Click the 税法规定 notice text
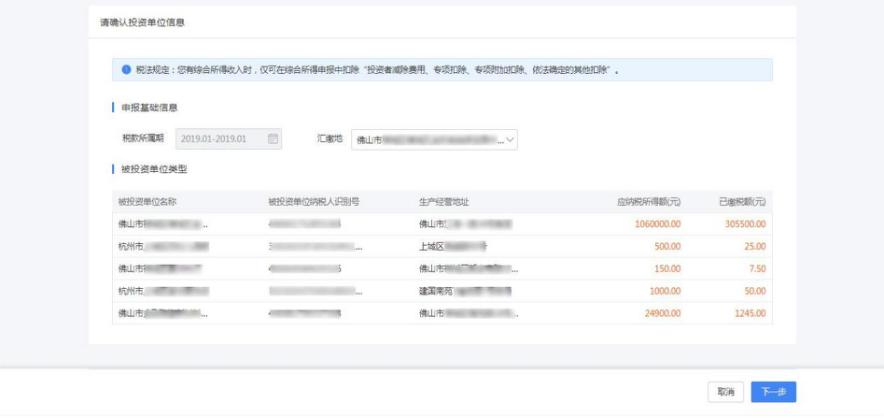 click(x=377, y=71)
